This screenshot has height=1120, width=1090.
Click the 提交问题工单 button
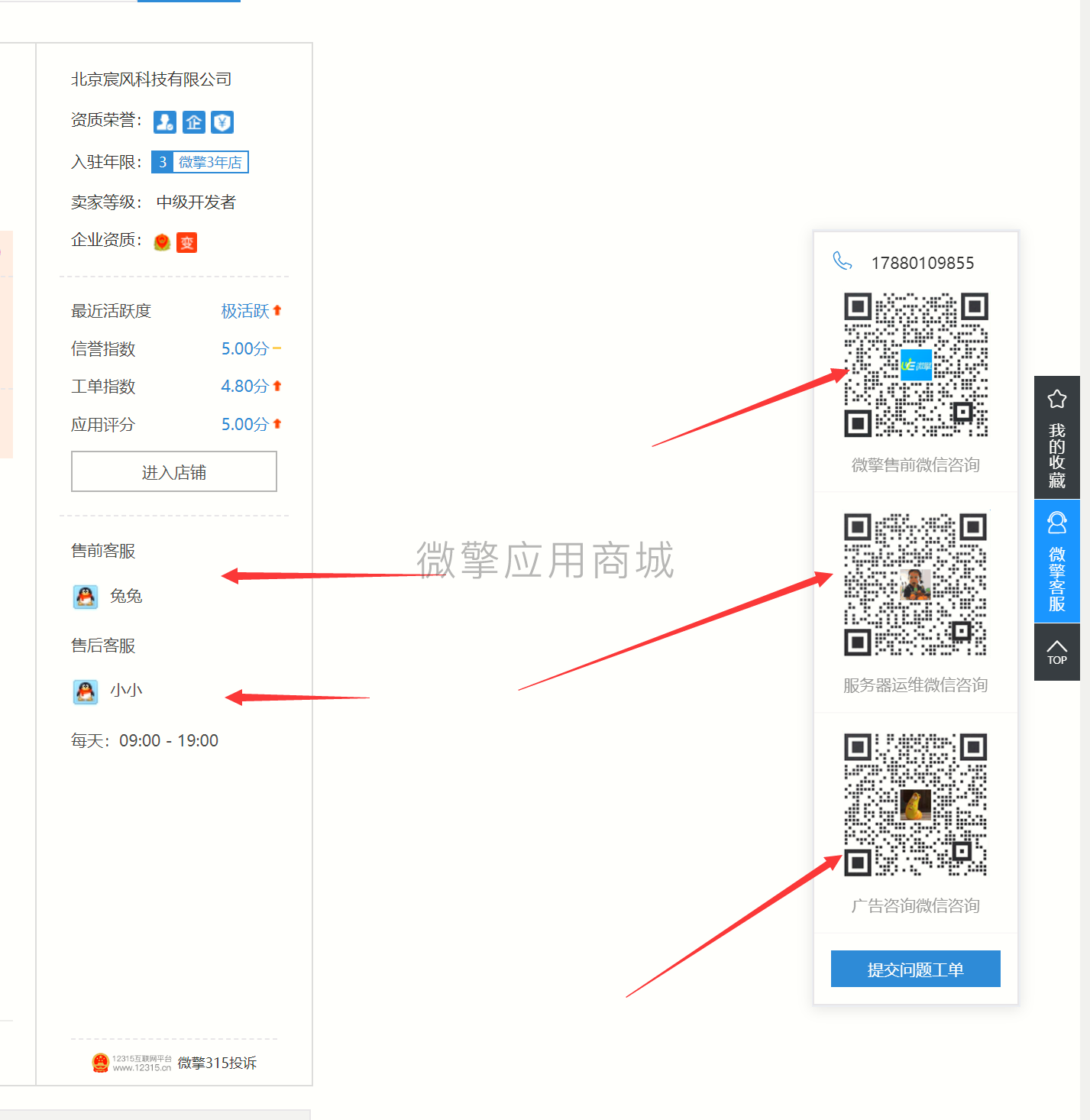(x=916, y=969)
